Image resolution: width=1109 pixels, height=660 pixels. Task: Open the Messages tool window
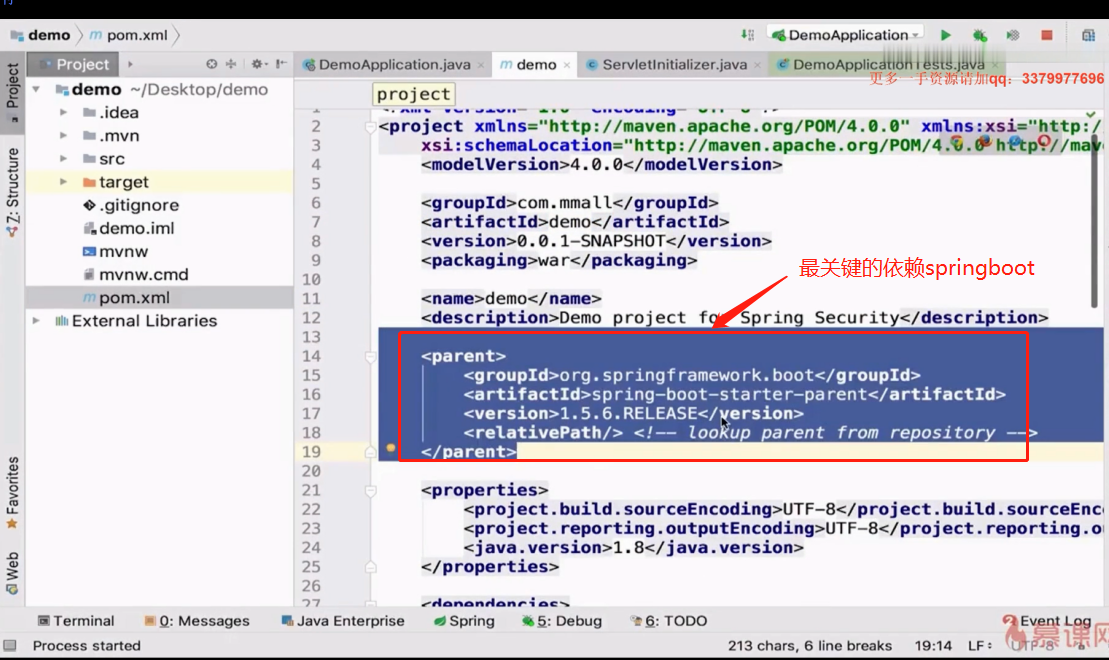(x=197, y=621)
